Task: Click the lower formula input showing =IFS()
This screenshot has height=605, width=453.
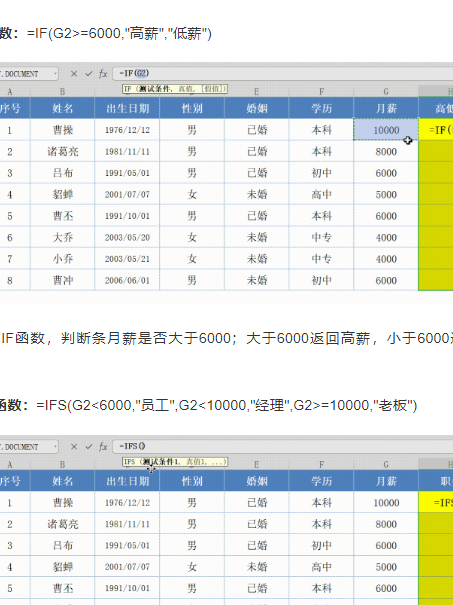Action: coord(282,446)
